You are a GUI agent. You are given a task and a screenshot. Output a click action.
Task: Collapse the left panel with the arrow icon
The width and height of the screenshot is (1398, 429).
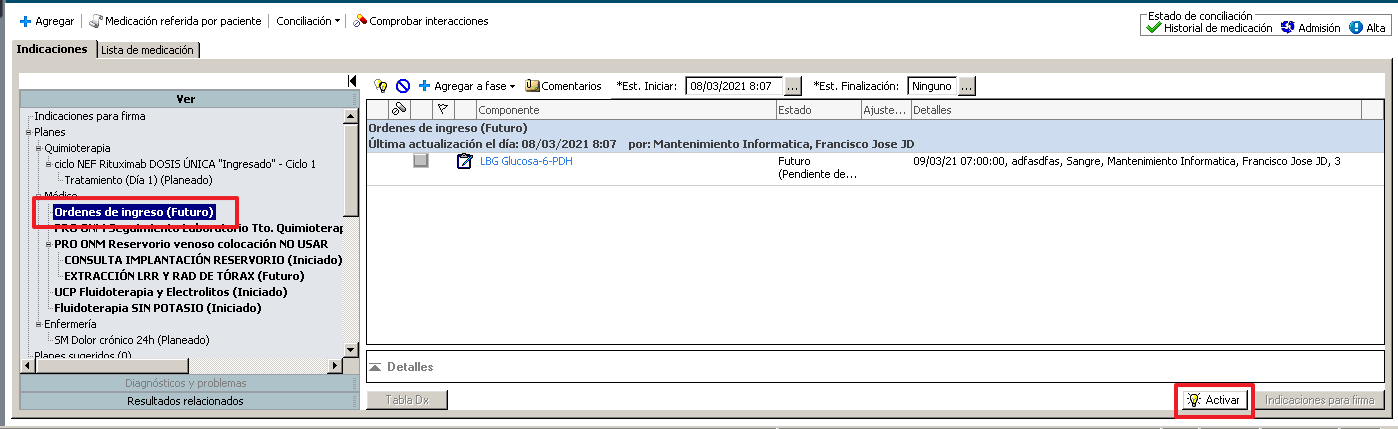pyautogui.click(x=352, y=81)
